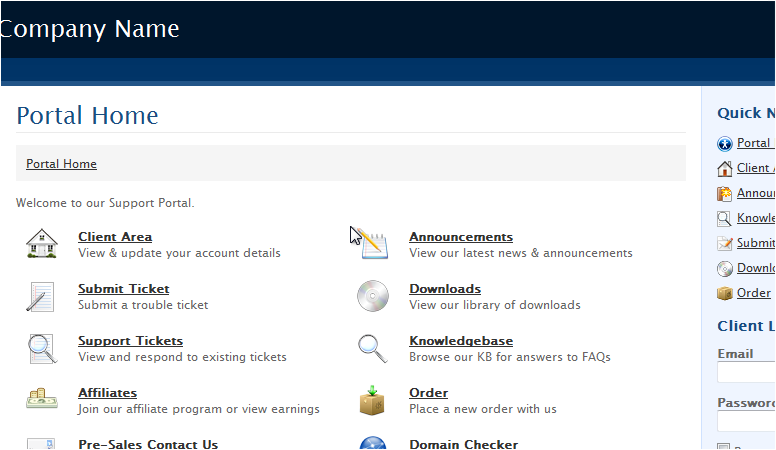This screenshot has height=450, width=776.
Task: Focus the Password input field
Action: pos(746,421)
